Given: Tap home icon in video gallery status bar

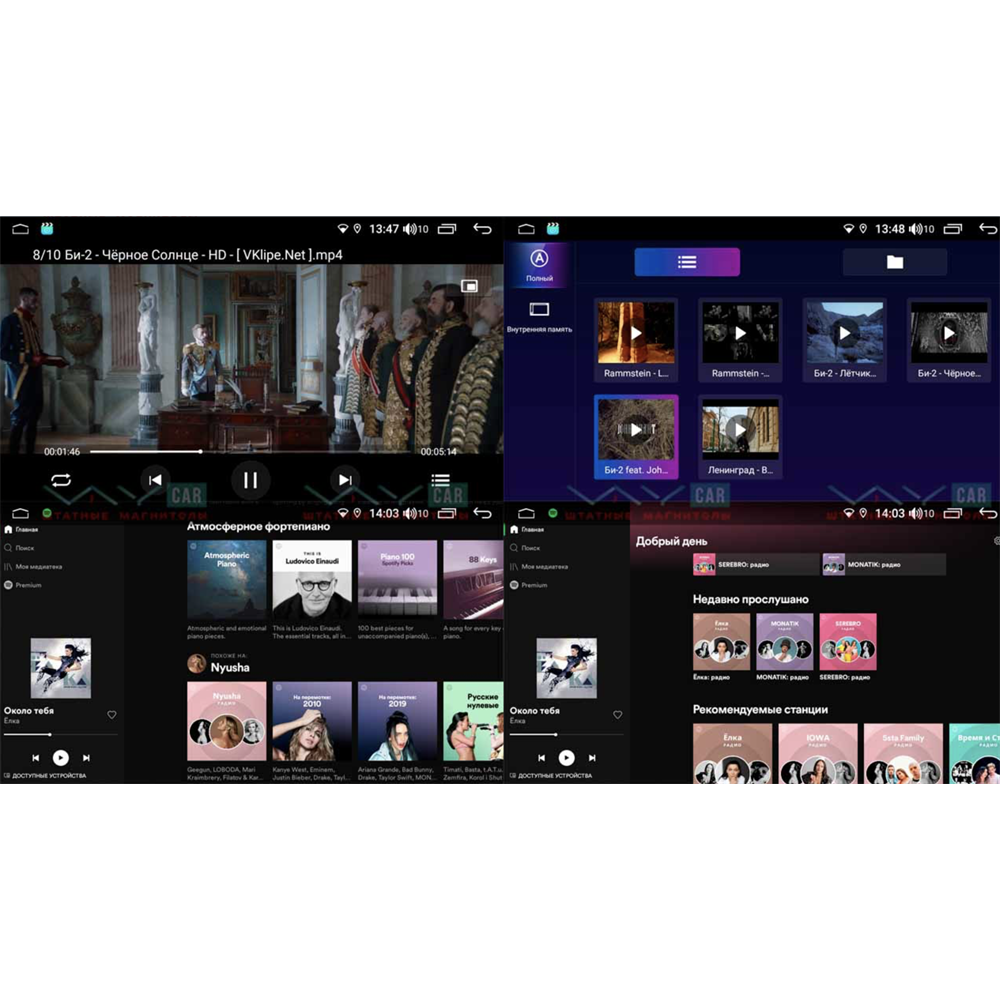Looking at the screenshot, I should point(526,229).
